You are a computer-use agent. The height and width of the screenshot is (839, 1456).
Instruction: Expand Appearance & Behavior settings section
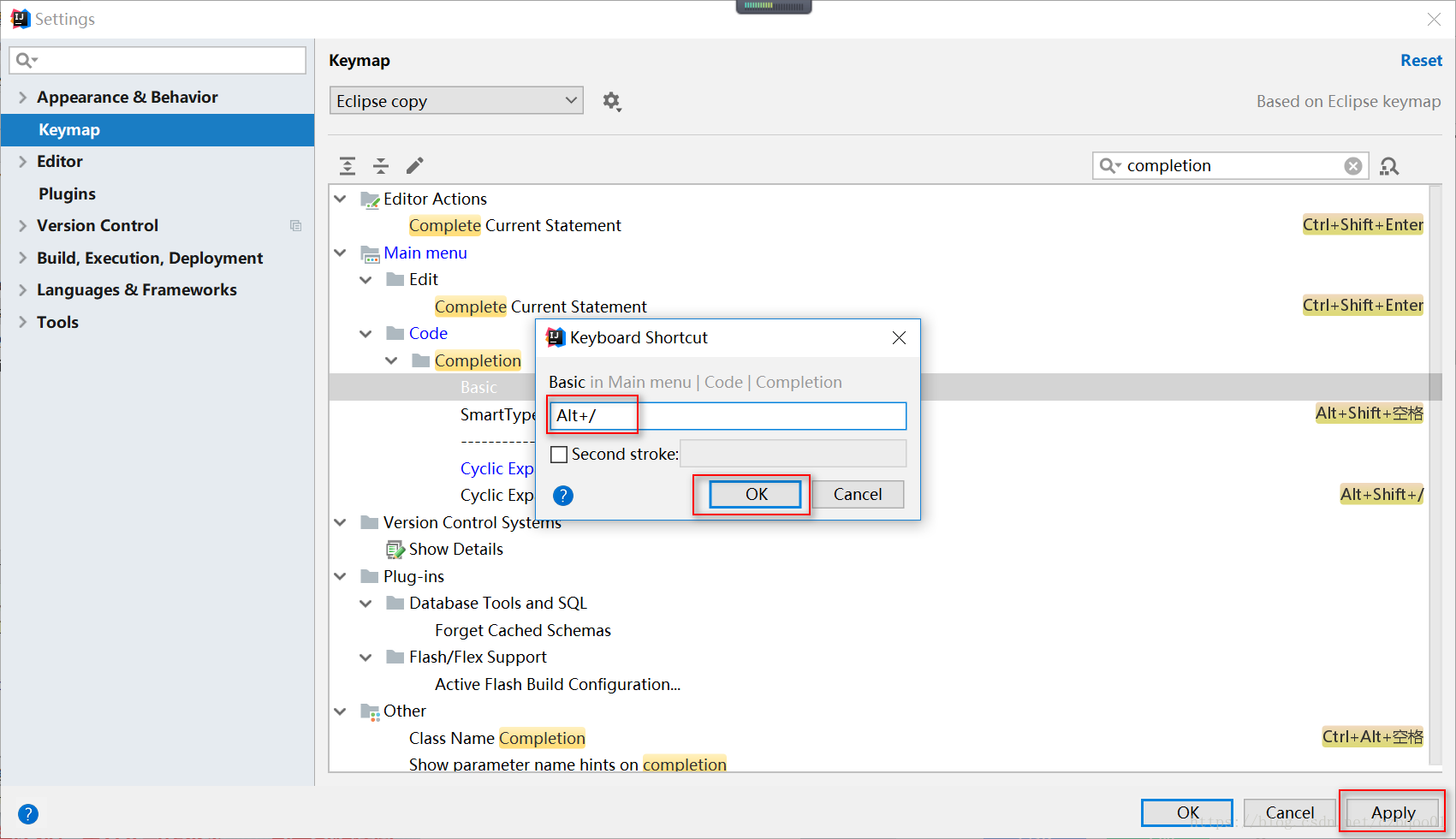[23, 98]
